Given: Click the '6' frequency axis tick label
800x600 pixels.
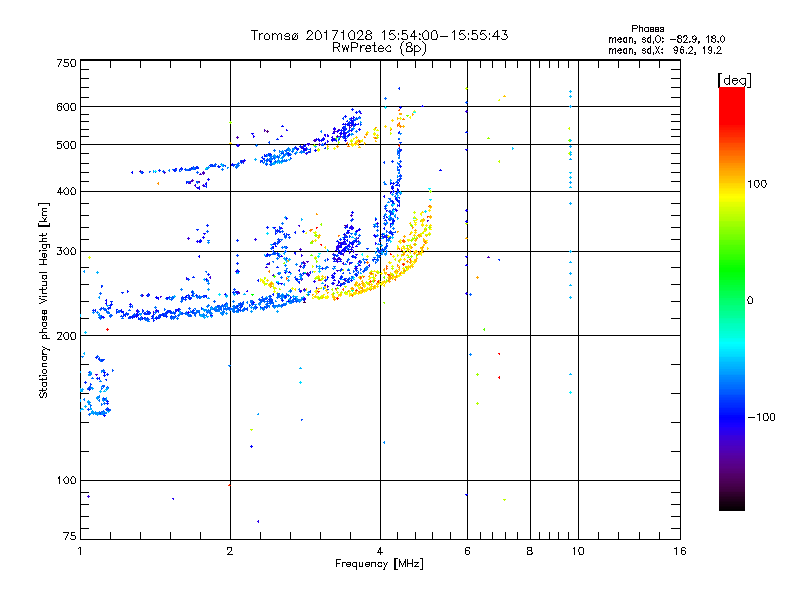Looking at the screenshot, I should tap(467, 551).
